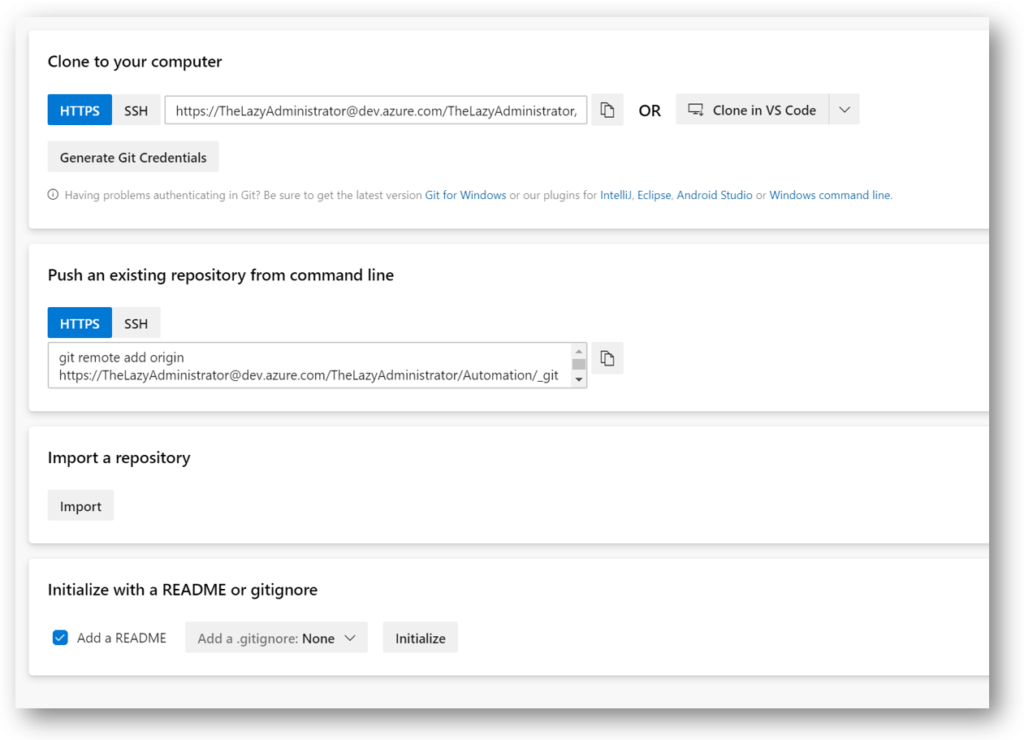1024x740 pixels.
Task: Click scroll down arrow in push command box
Action: [x=579, y=379]
